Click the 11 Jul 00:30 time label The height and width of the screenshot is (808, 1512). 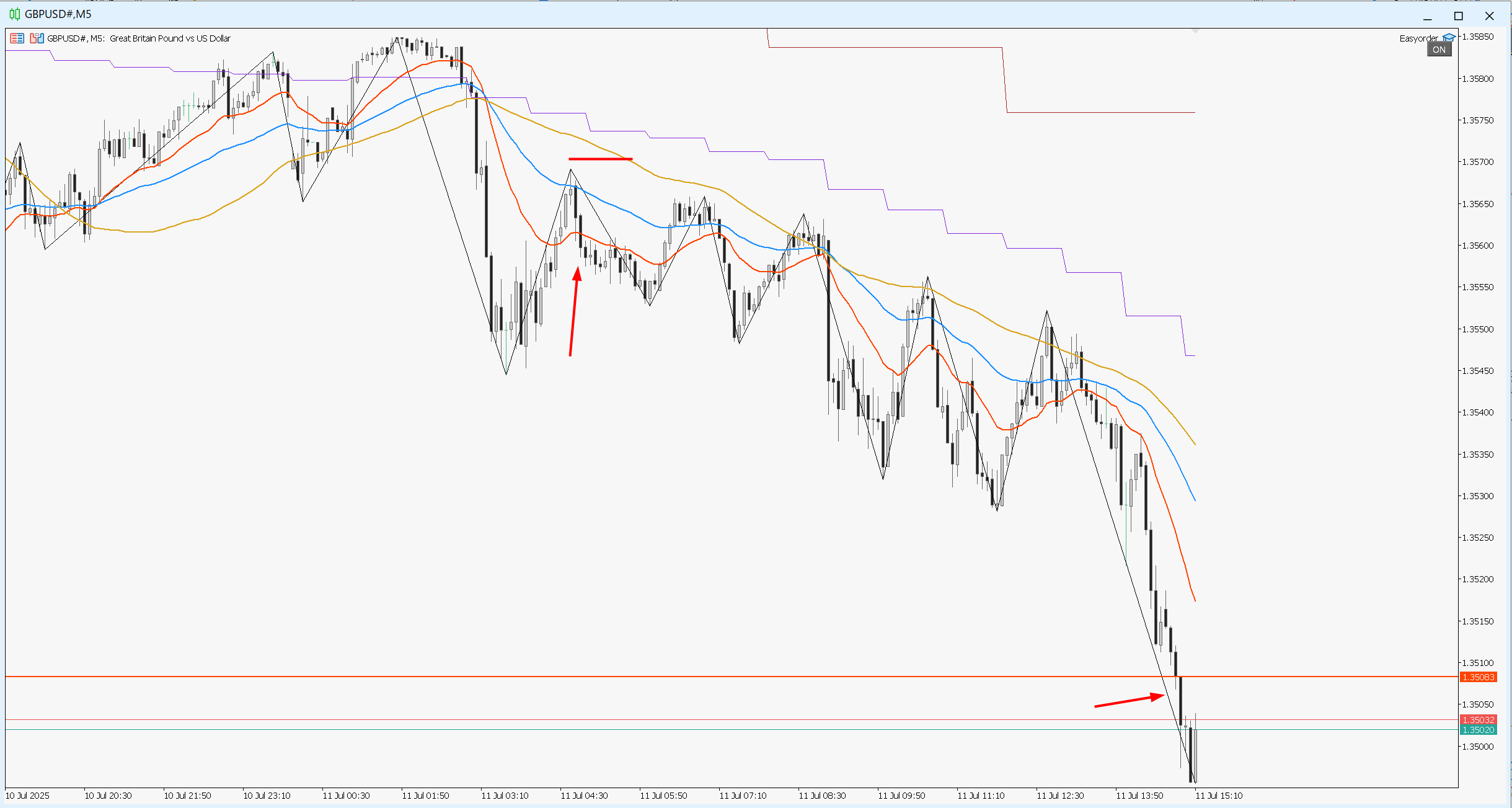tap(346, 796)
